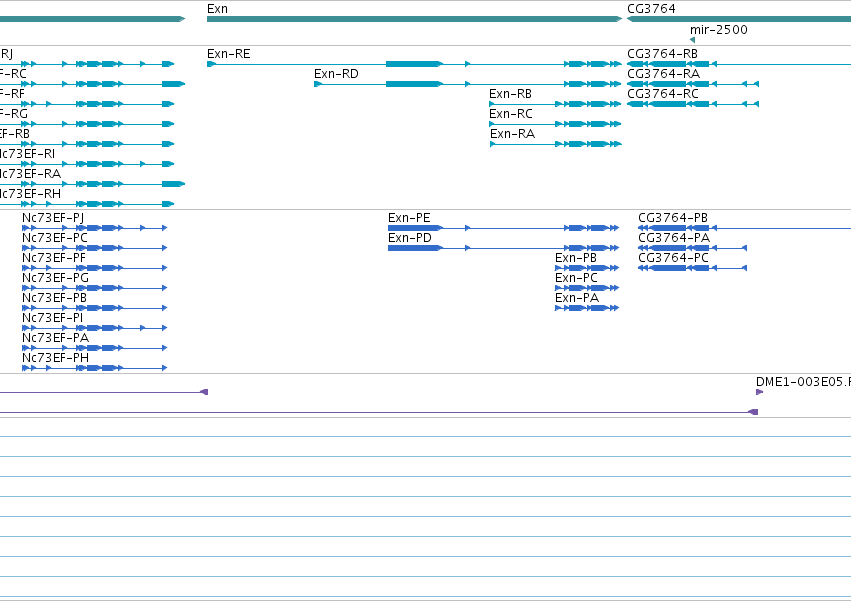Select the Exn-PB protein label
This screenshot has width=851, height=601.
click(576, 258)
